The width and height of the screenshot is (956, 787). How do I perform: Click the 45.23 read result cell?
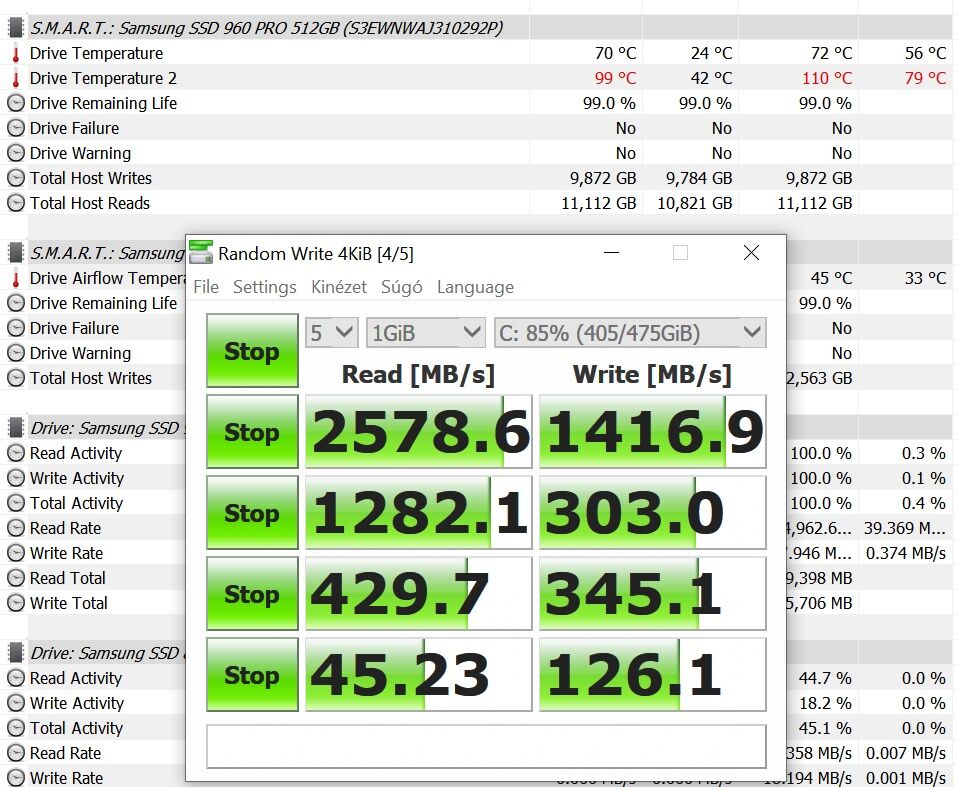point(419,675)
